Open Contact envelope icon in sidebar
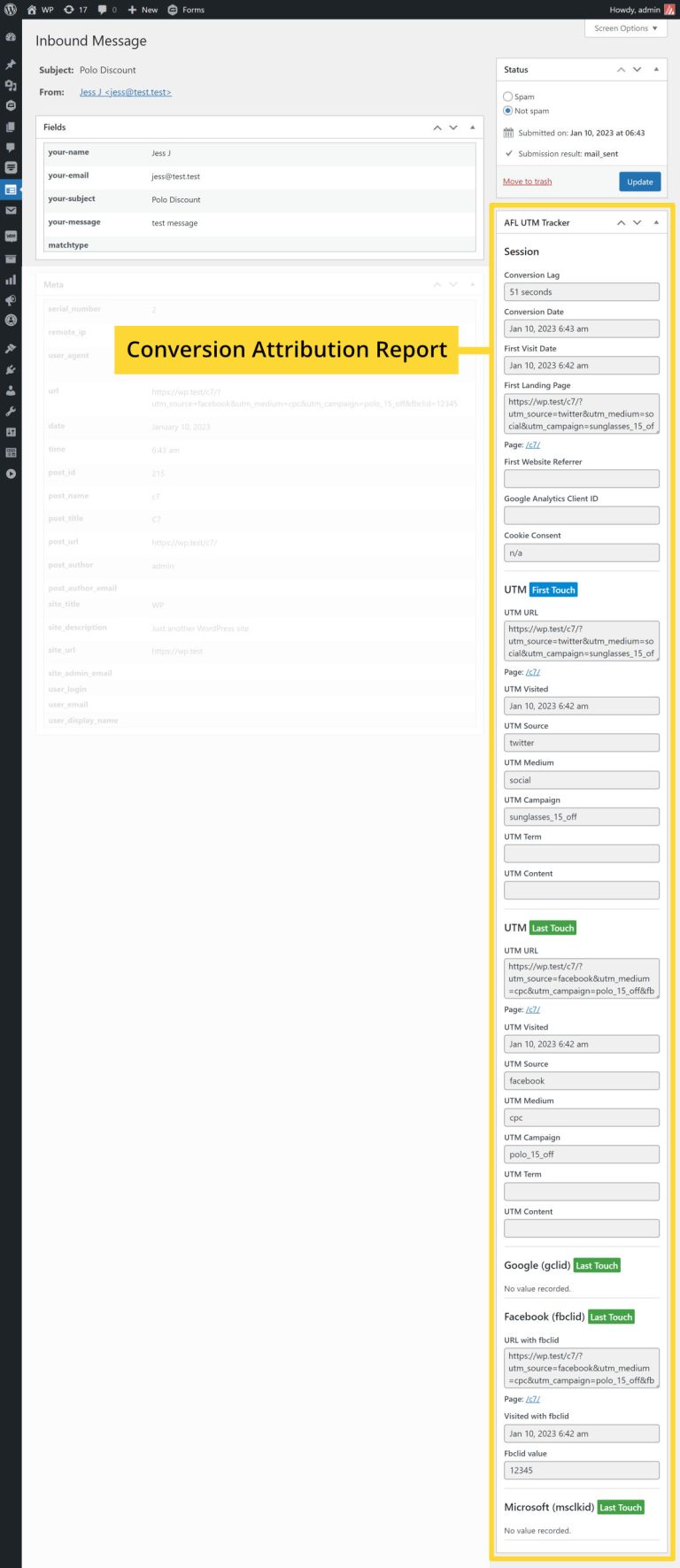The height and width of the screenshot is (1568, 680). tap(11, 211)
